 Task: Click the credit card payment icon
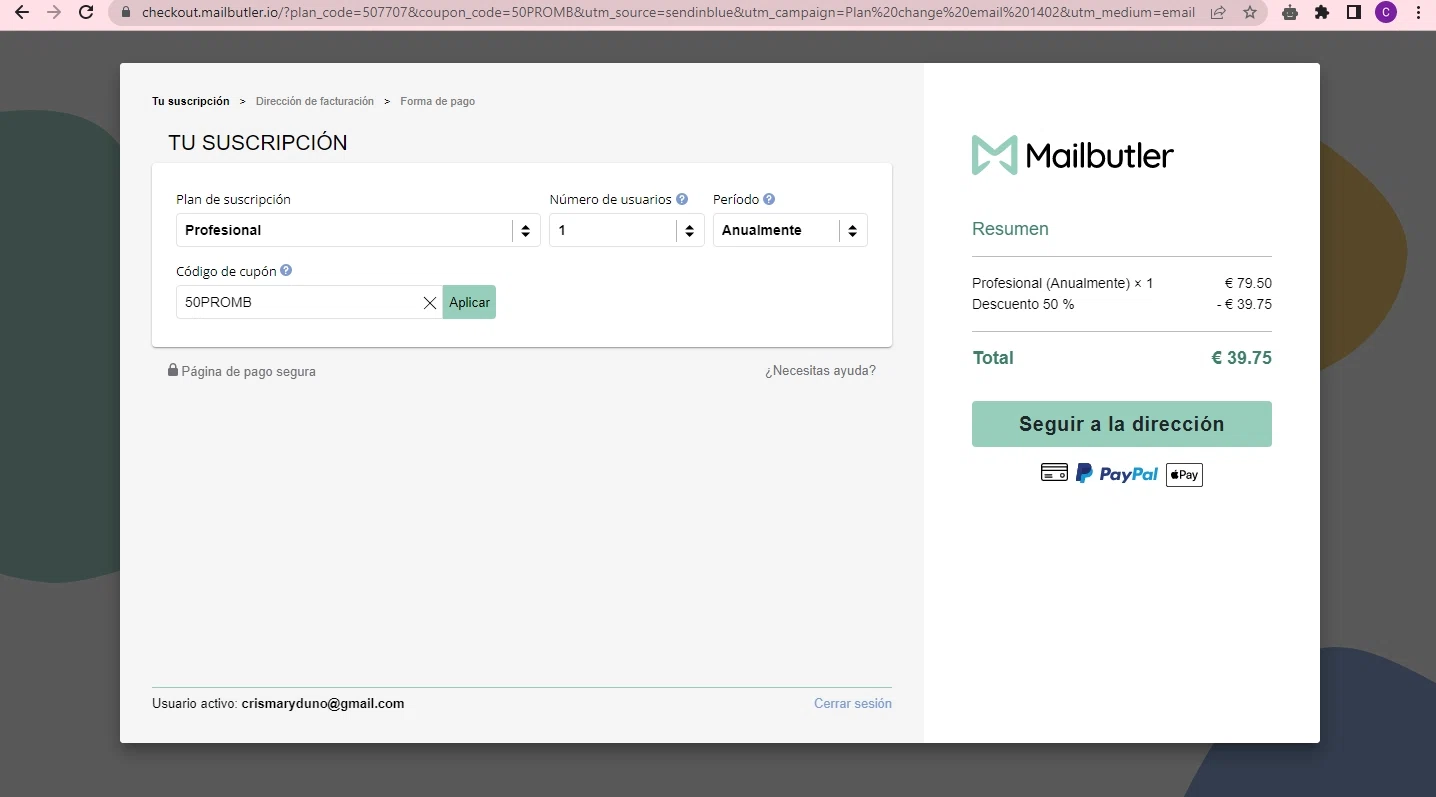pyautogui.click(x=1054, y=473)
